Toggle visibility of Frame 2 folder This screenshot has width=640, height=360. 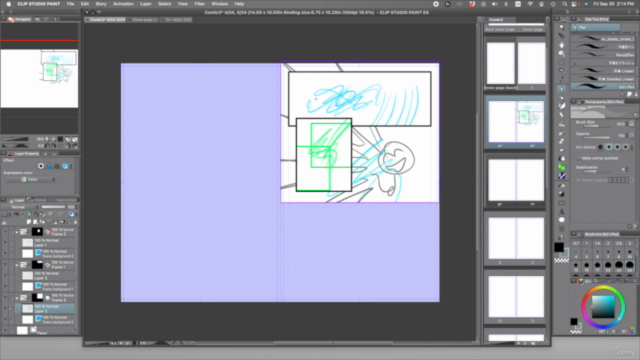(4, 232)
